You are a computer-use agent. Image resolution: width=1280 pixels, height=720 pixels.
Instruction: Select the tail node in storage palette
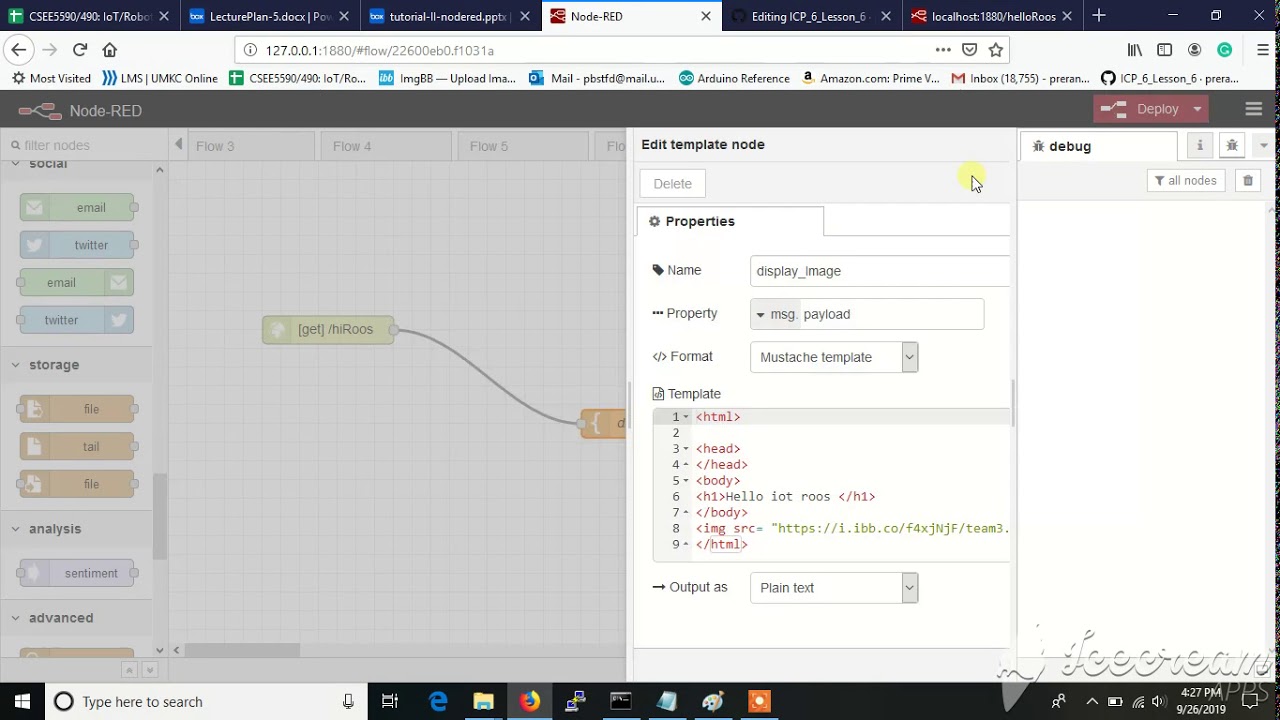point(77,446)
